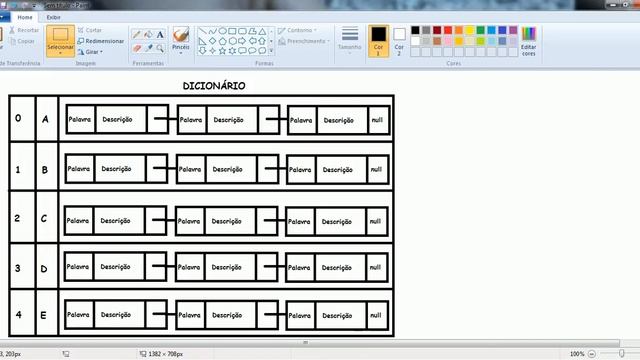Choose the Six-point star shape

tap(232, 51)
